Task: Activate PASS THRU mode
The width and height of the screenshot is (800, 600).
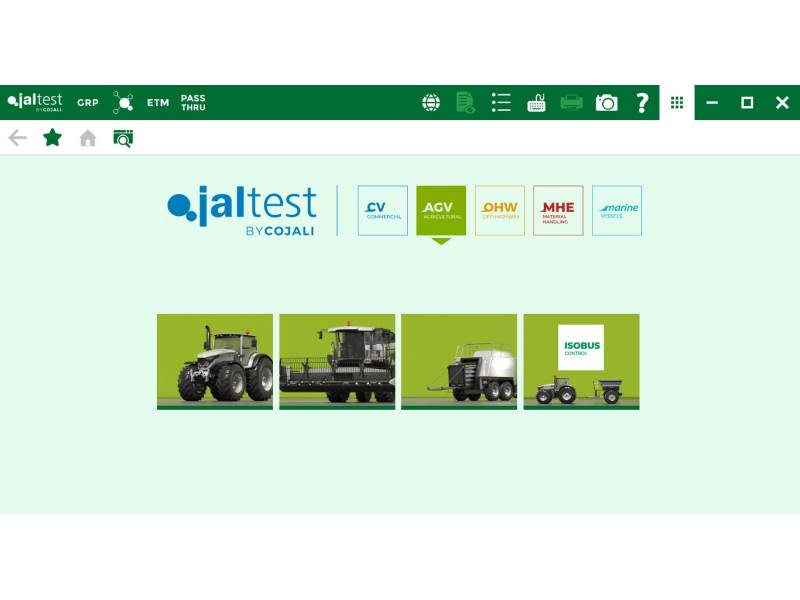Action: pyautogui.click(x=192, y=101)
